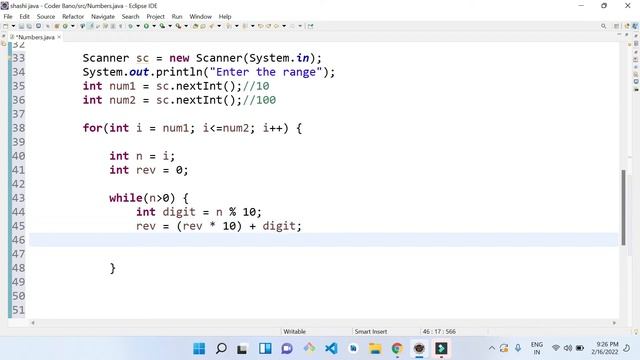The image size is (640, 360).
Task: Click the //100 comment on line 36
Action: coord(259,100)
